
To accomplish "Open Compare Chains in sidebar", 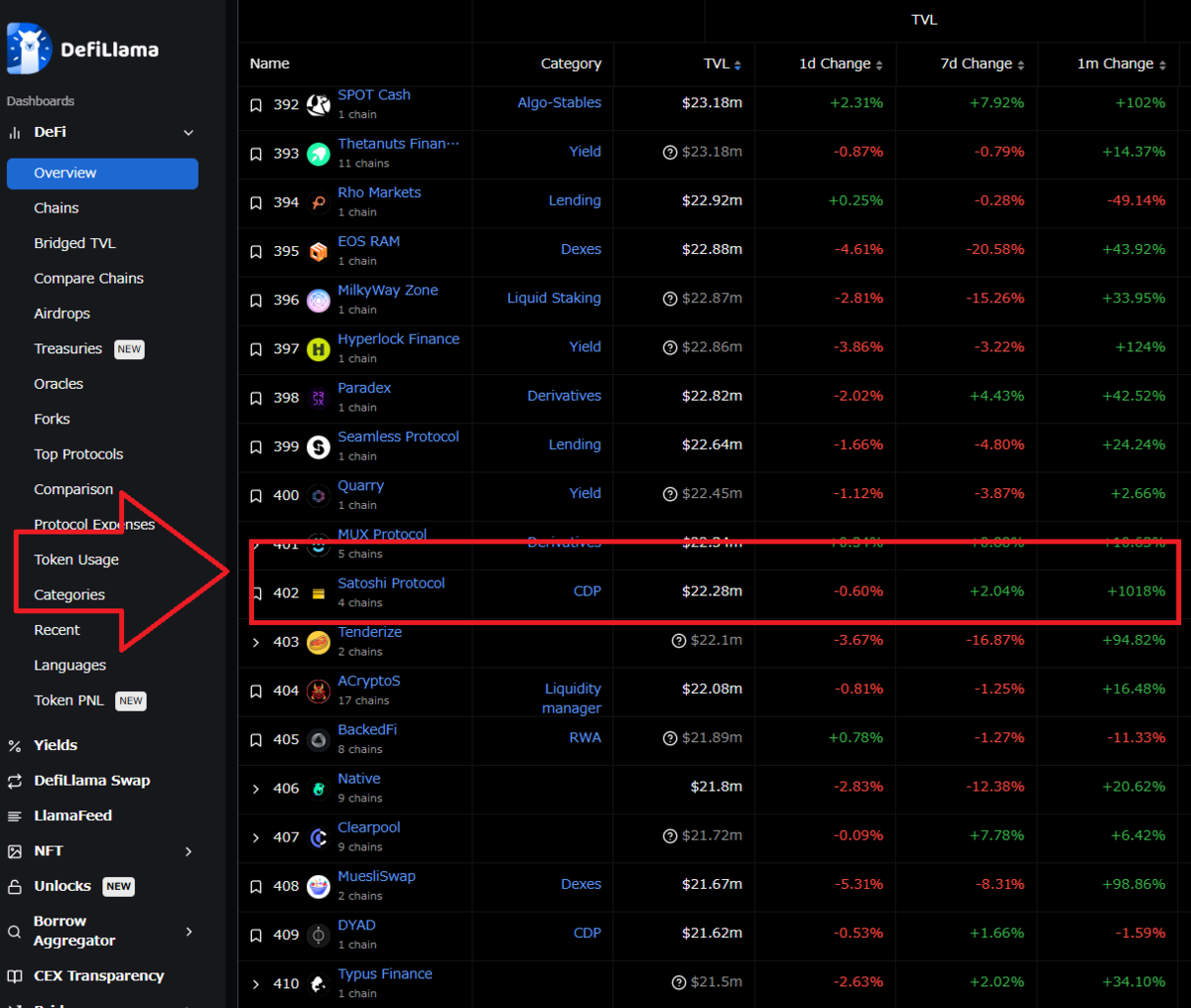I will [x=88, y=279].
